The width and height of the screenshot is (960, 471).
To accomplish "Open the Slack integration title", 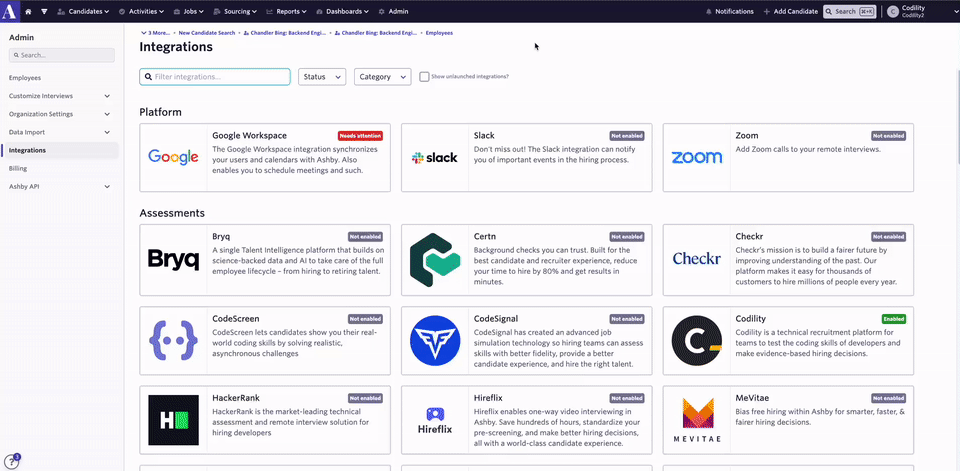I will pos(484,135).
